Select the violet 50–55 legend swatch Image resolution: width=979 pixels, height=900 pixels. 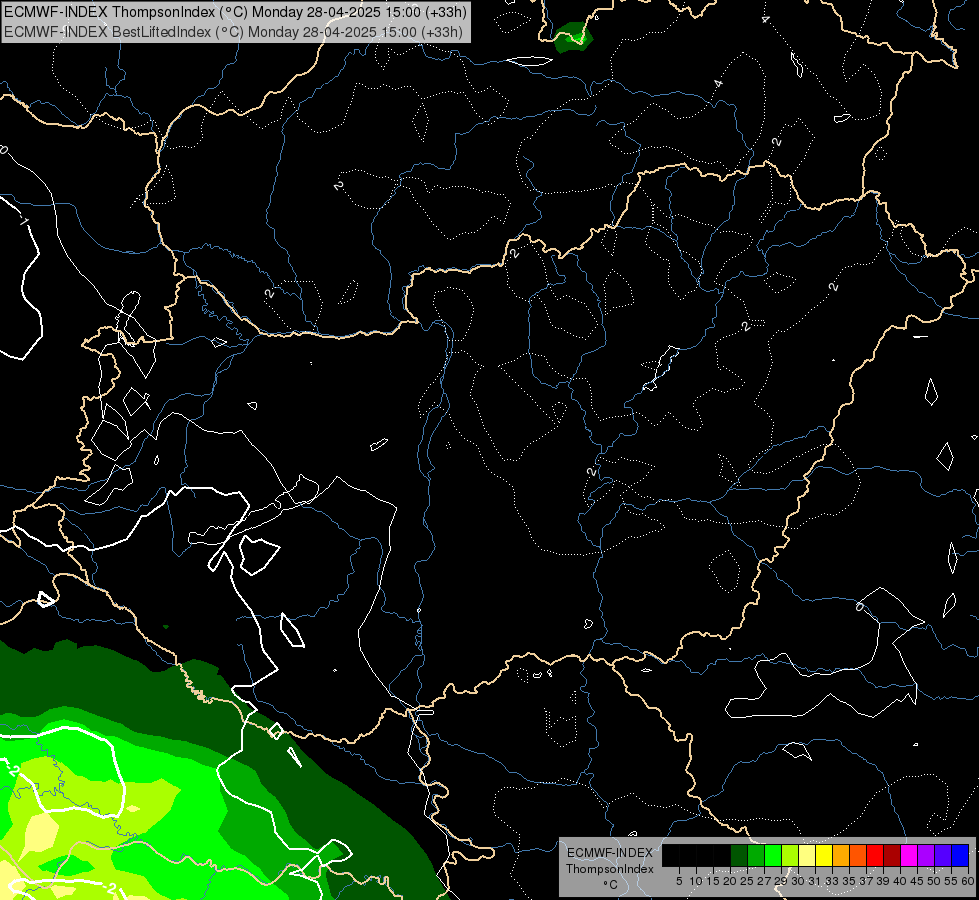tap(943, 855)
